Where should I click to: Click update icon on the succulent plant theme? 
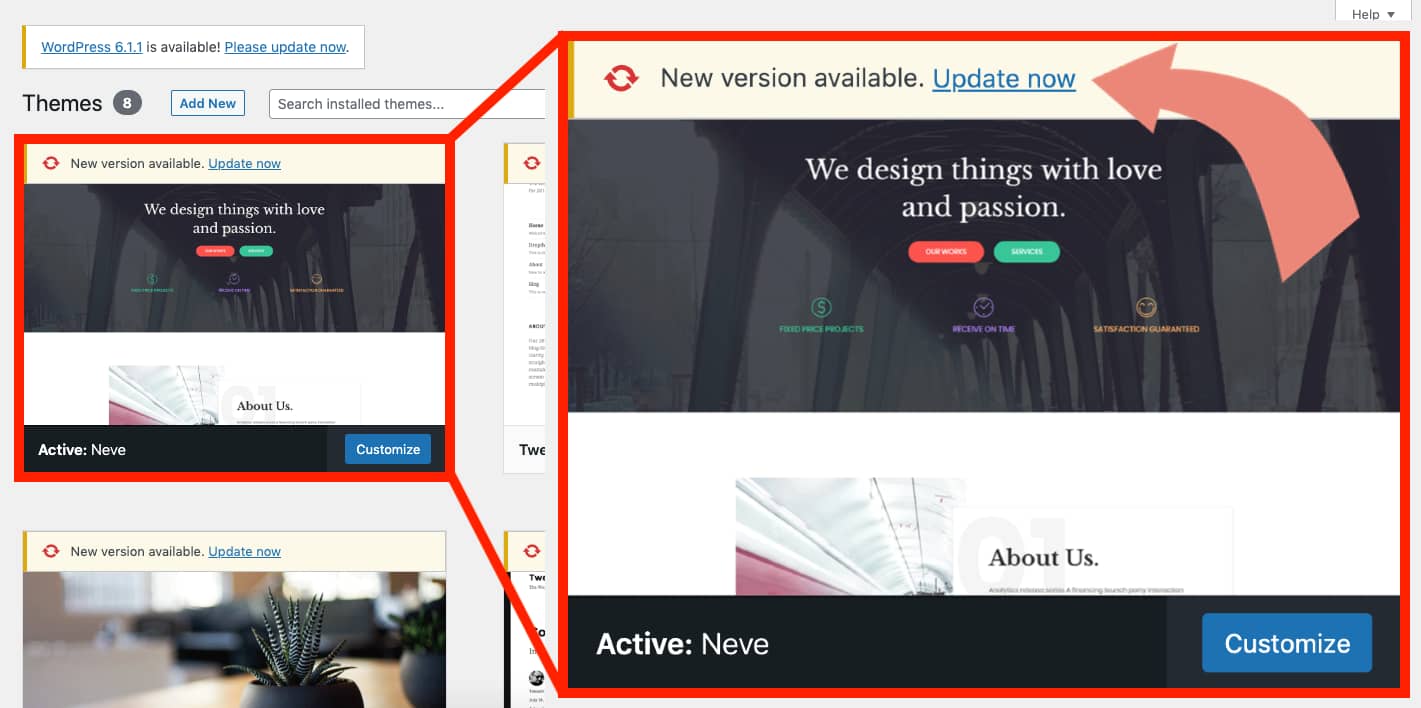(51, 551)
